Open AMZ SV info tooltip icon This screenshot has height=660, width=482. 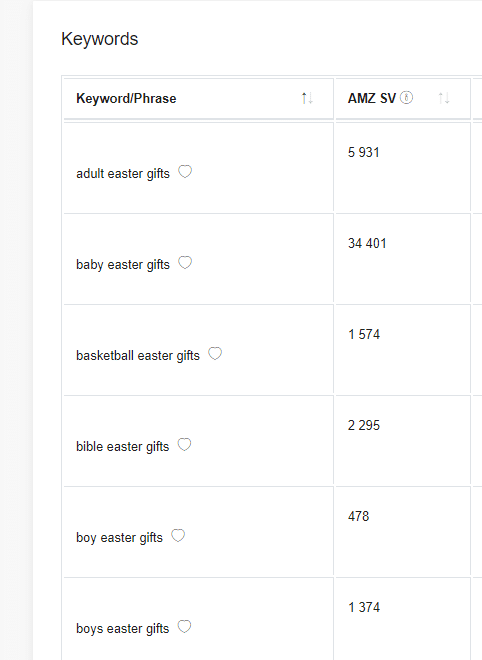tap(406, 98)
